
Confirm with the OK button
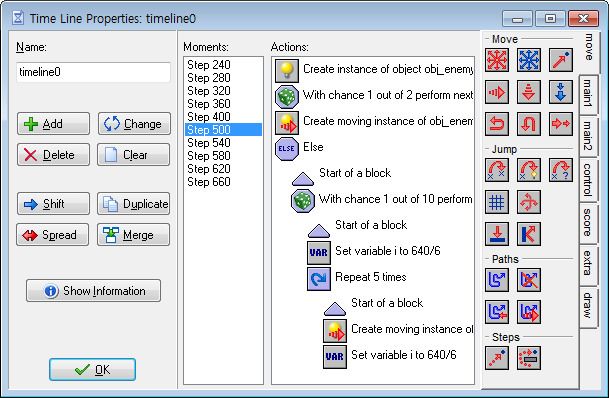(x=92, y=370)
